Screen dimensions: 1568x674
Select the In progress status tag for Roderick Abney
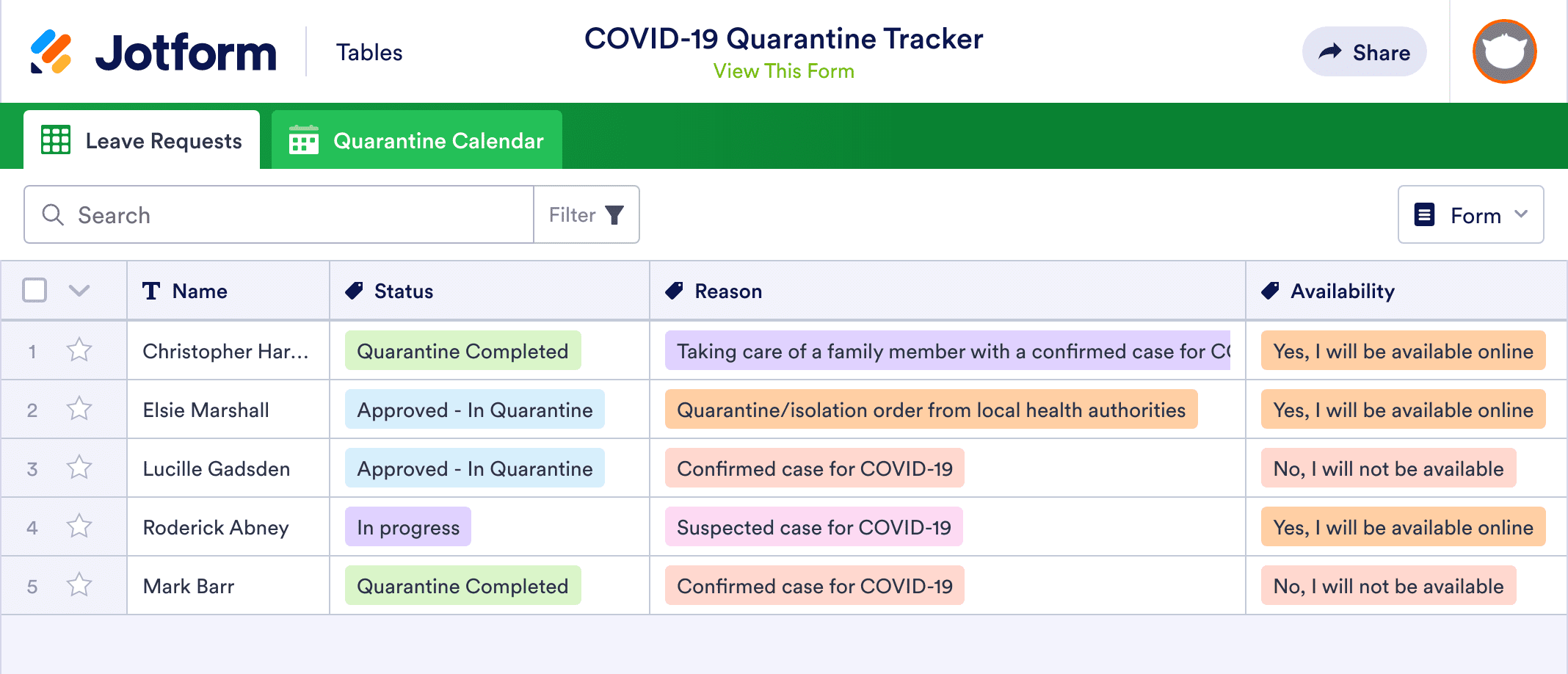pyautogui.click(x=407, y=526)
